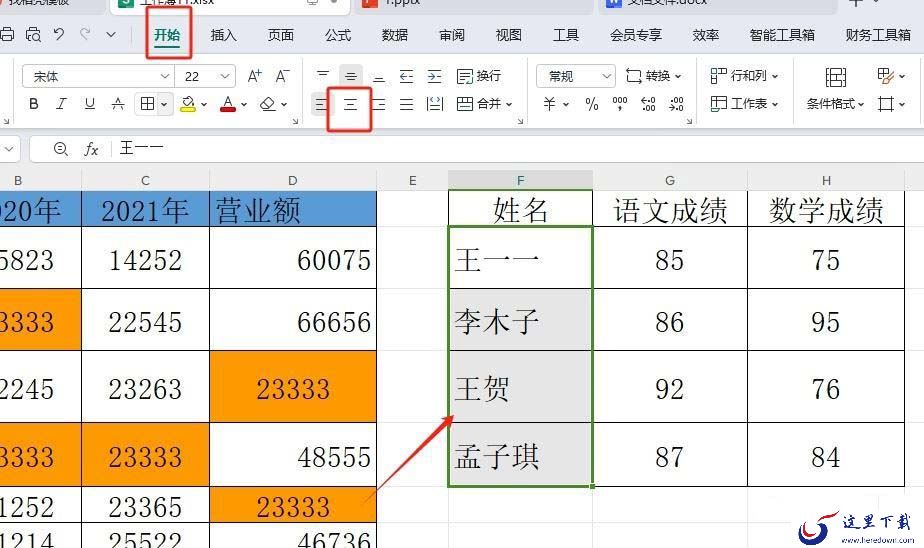Click the decrease font size icon
Viewport: 924px width, 548px height.
coord(282,76)
